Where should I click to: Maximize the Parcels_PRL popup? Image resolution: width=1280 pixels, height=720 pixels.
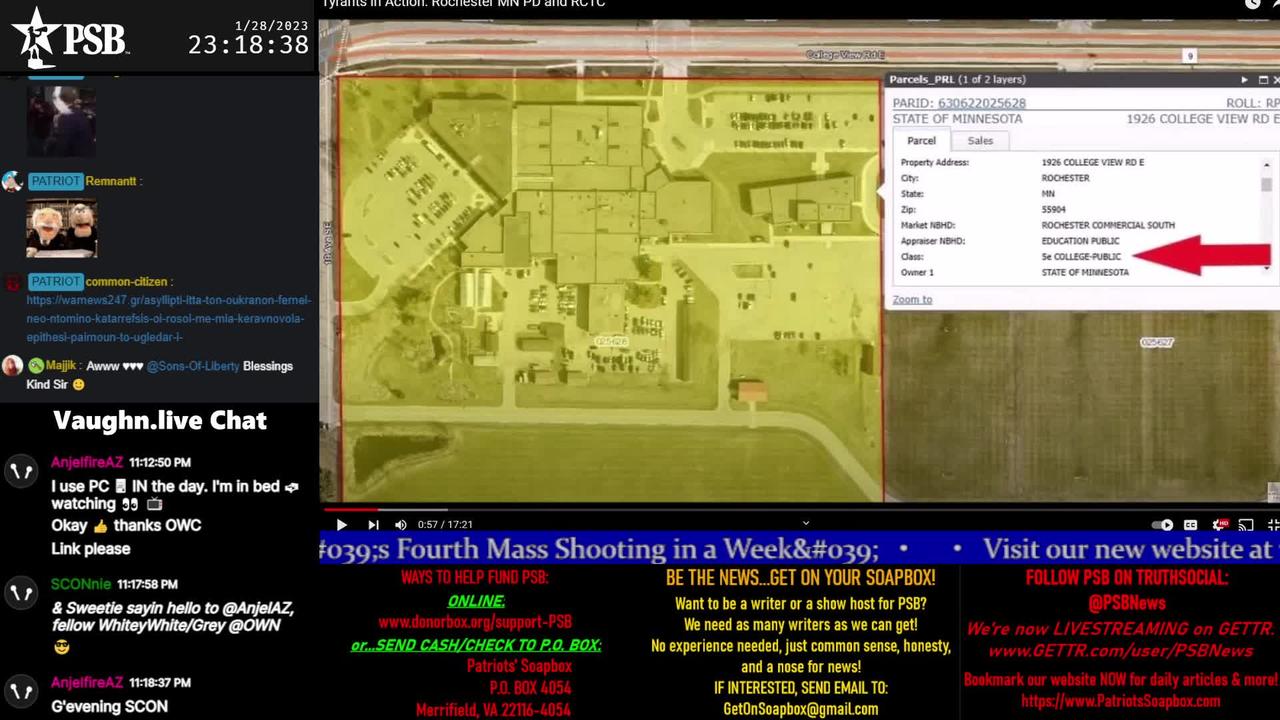coord(1262,80)
